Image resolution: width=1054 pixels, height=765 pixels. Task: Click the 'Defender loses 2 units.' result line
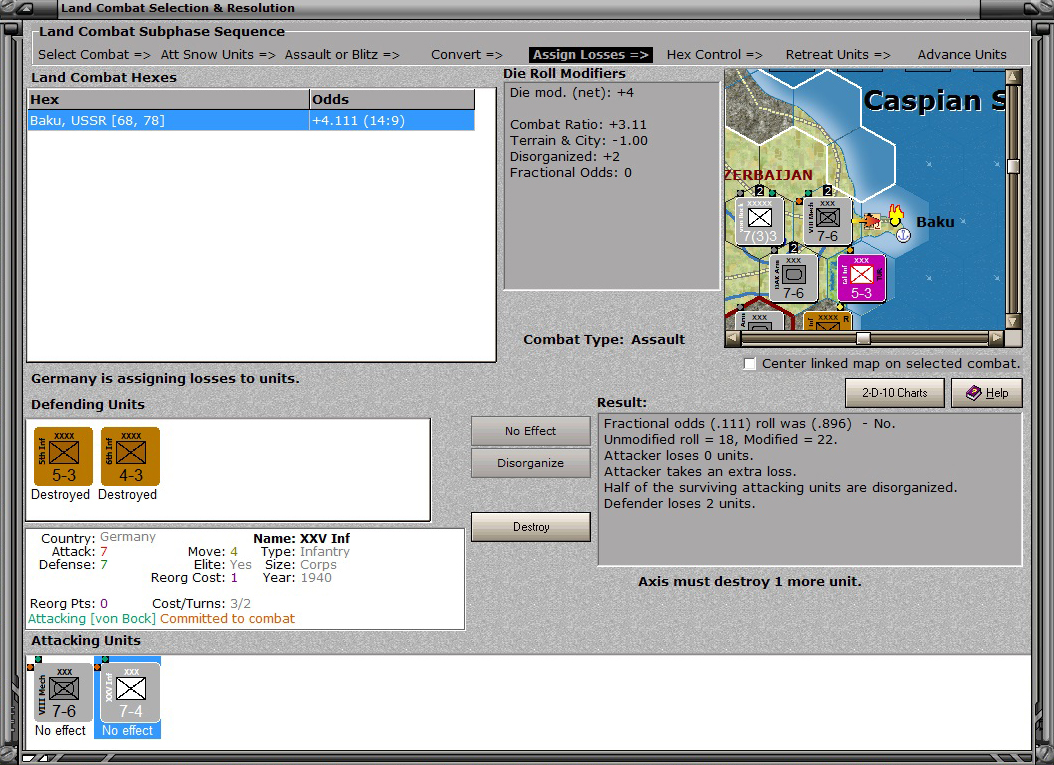(680, 504)
